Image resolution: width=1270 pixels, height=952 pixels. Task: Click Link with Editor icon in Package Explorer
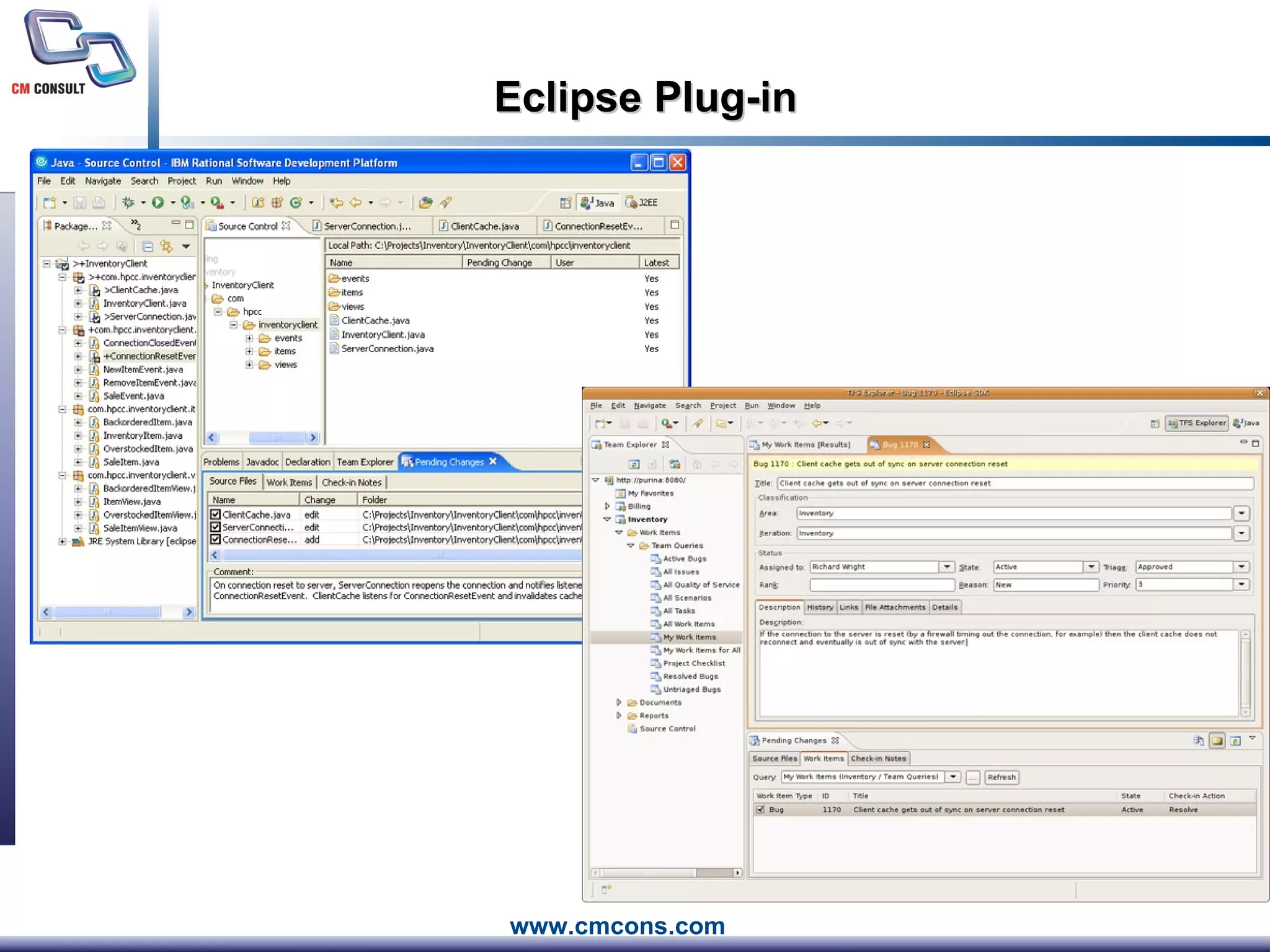pyautogui.click(x=166, y=246)
